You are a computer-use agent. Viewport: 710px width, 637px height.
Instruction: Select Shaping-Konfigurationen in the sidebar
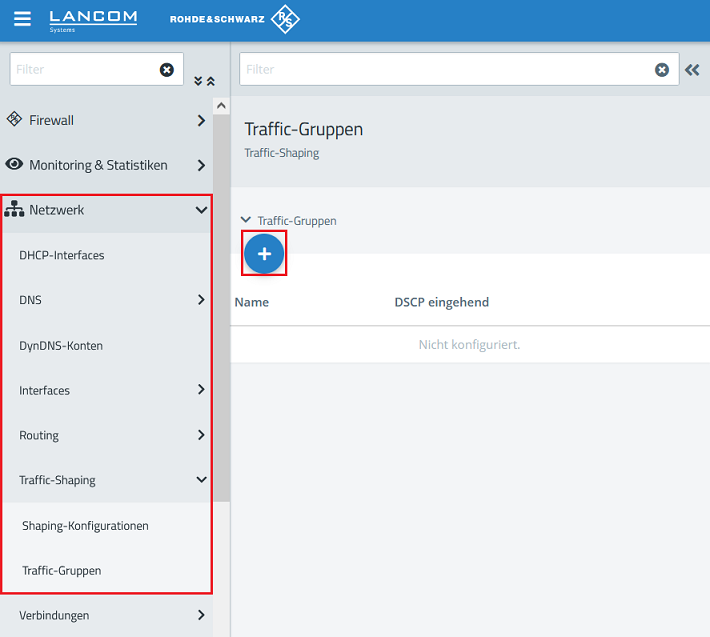[85, 525]
